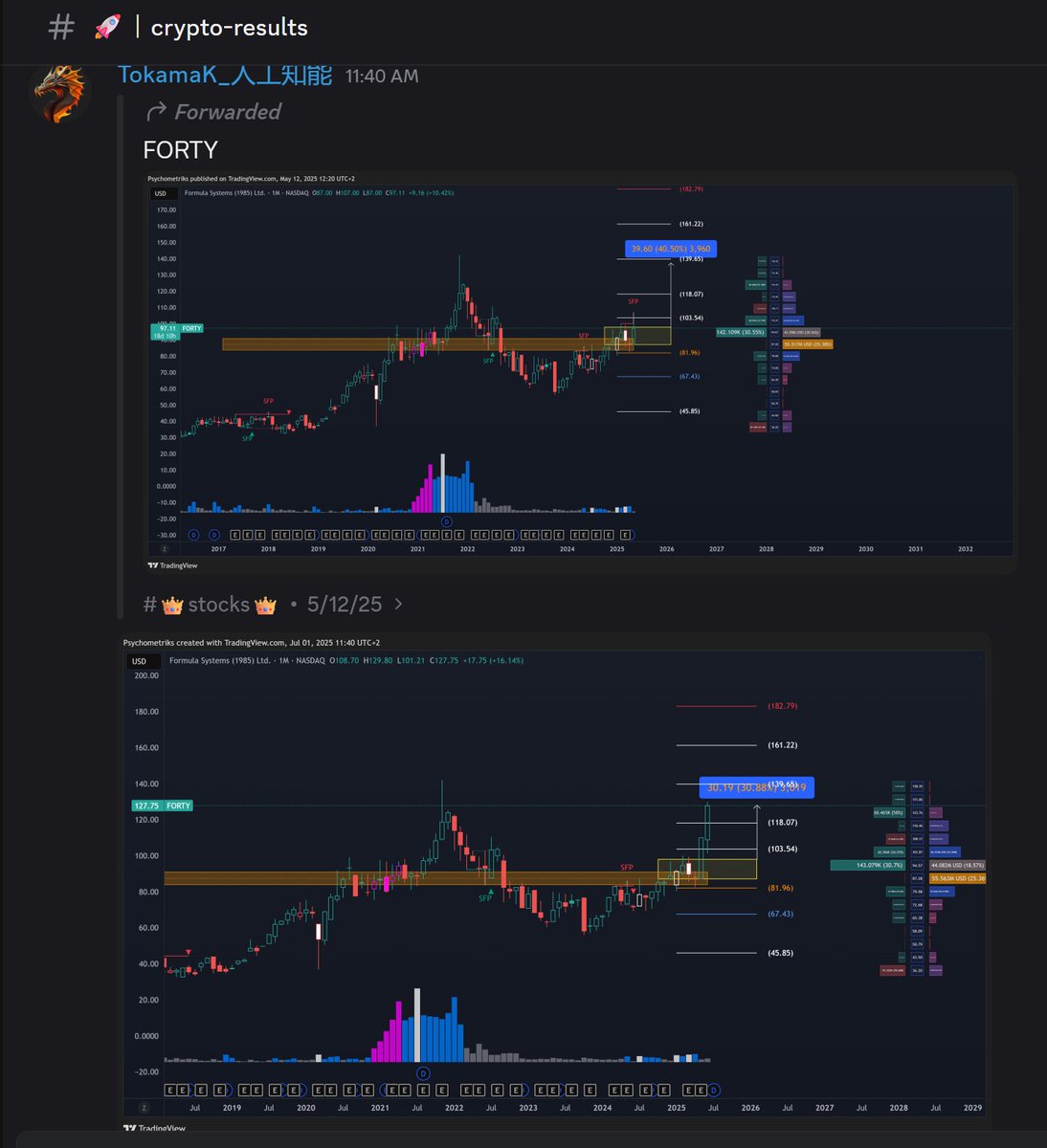Click the rocket emoji in the channel title
Screen dimensions: 1047x1148
coord(106,27)
